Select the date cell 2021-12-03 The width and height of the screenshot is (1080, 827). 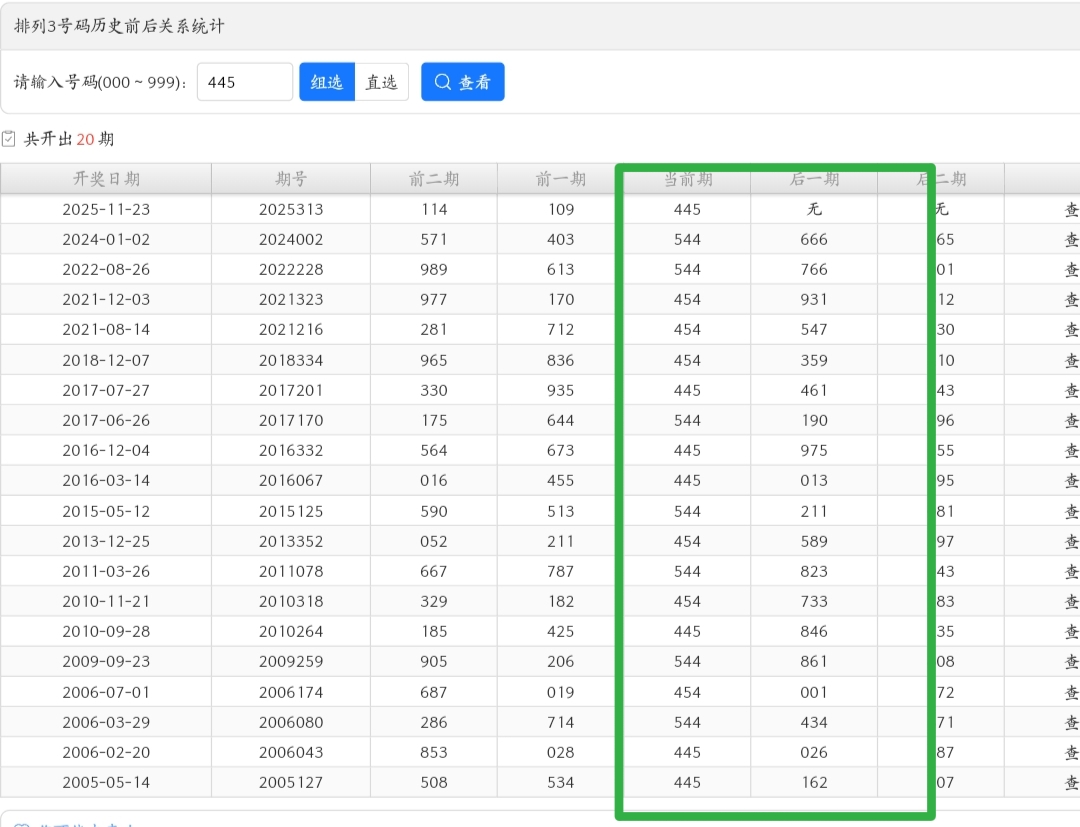pyautogui.click(x=106, y=300)
